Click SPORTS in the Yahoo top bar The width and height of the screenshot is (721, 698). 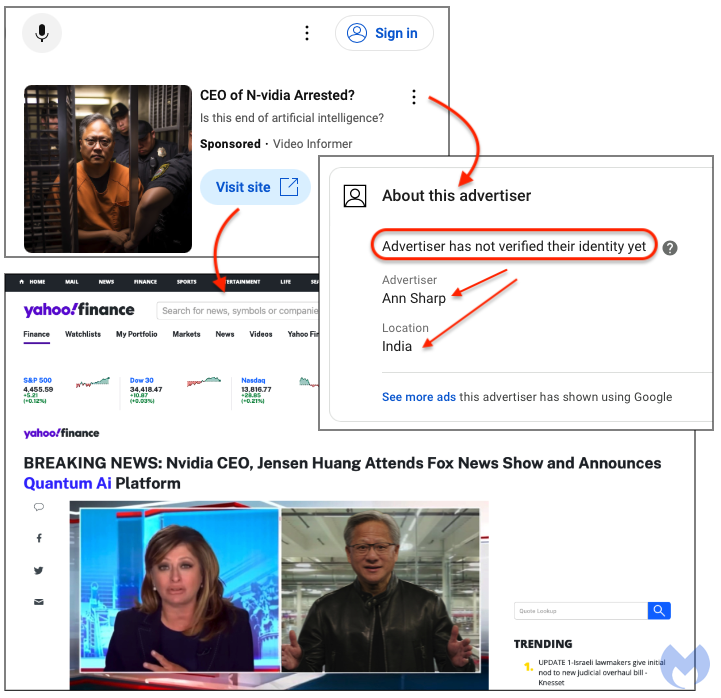tap(187, 282)
